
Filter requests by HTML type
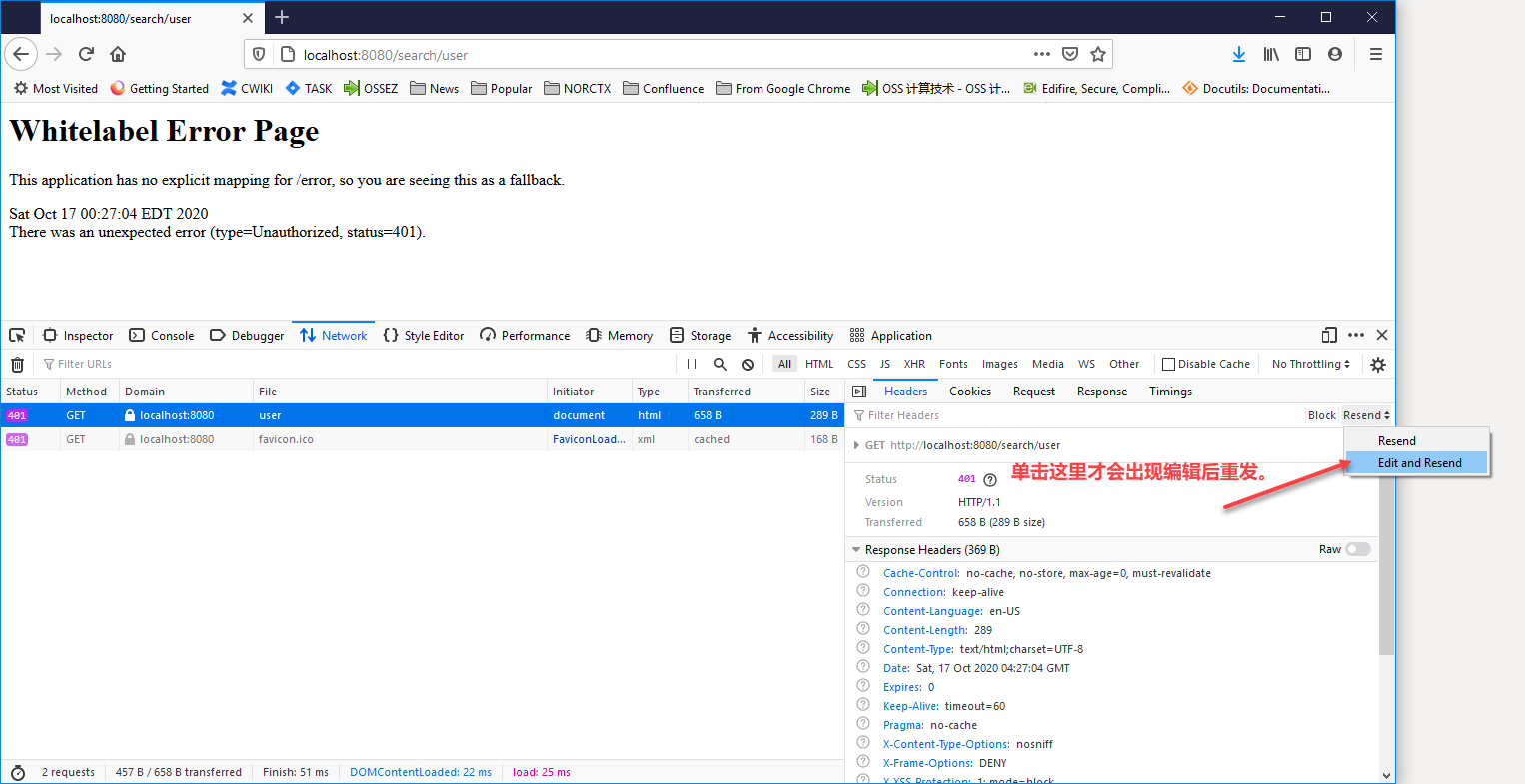[819, 364]
